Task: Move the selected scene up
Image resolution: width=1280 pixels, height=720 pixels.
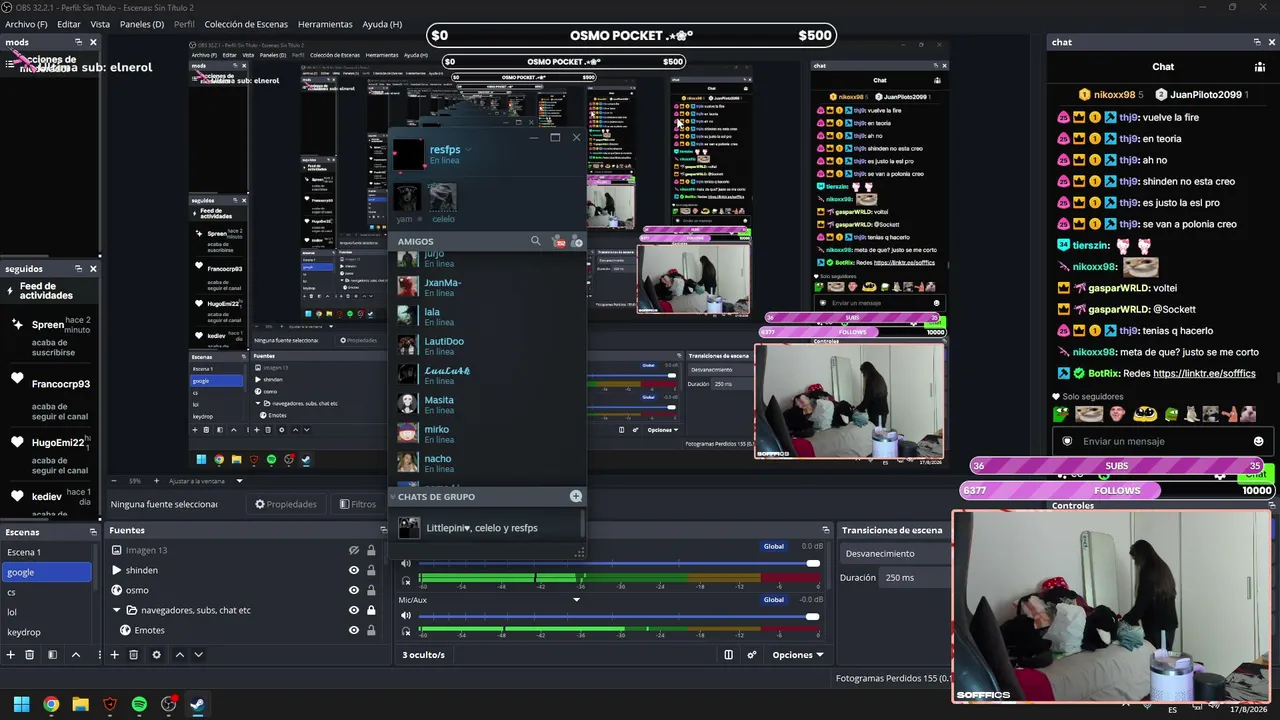Action: click(x=76, y=655)
